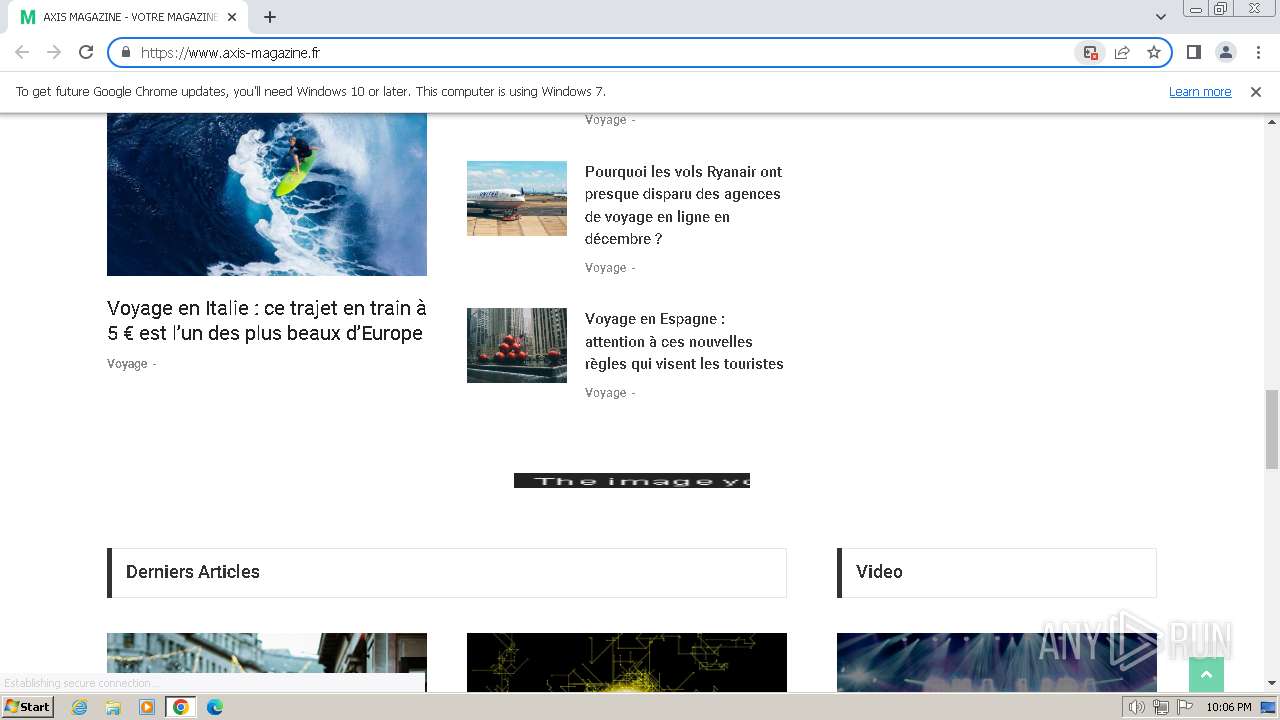
Task: Launch Microsoft Edge from the taskbar
Action: click(215, 707)
